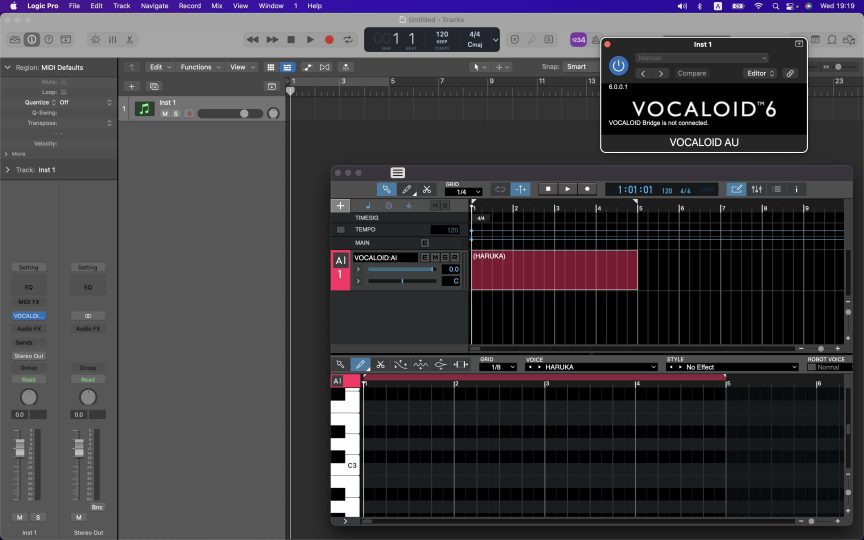Open the VOCALOID mixer sliders icon
This screenshot has height=540, width=864.
(x=757, y=189)
